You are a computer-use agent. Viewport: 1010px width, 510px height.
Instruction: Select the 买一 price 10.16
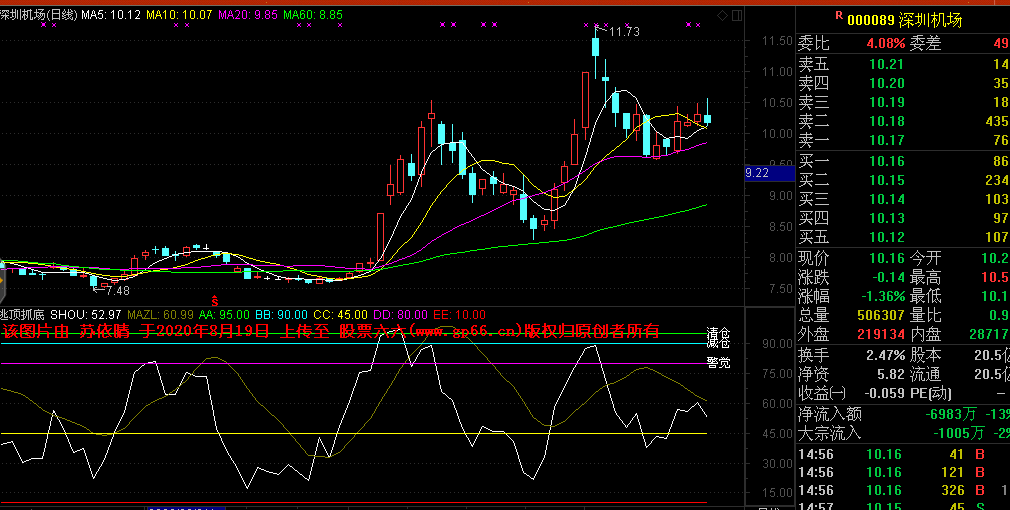click(887, 161)
